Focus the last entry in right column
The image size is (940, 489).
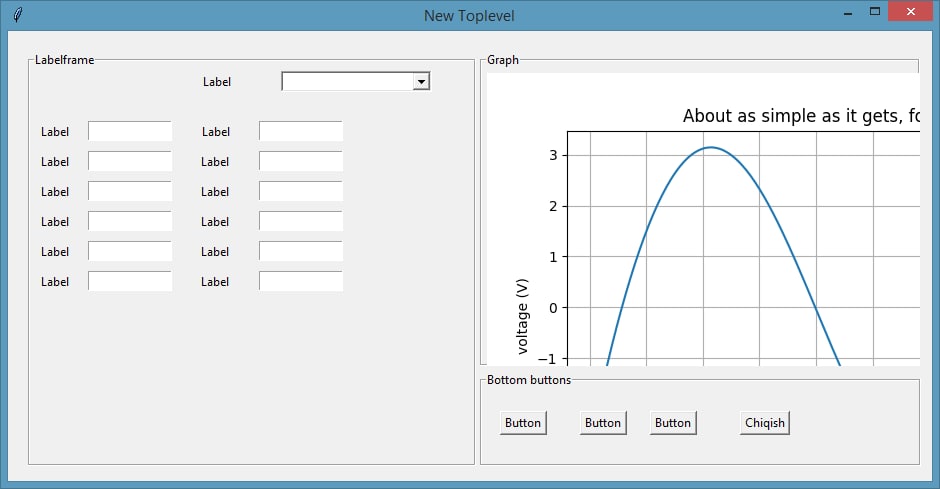tap(301, 281)
